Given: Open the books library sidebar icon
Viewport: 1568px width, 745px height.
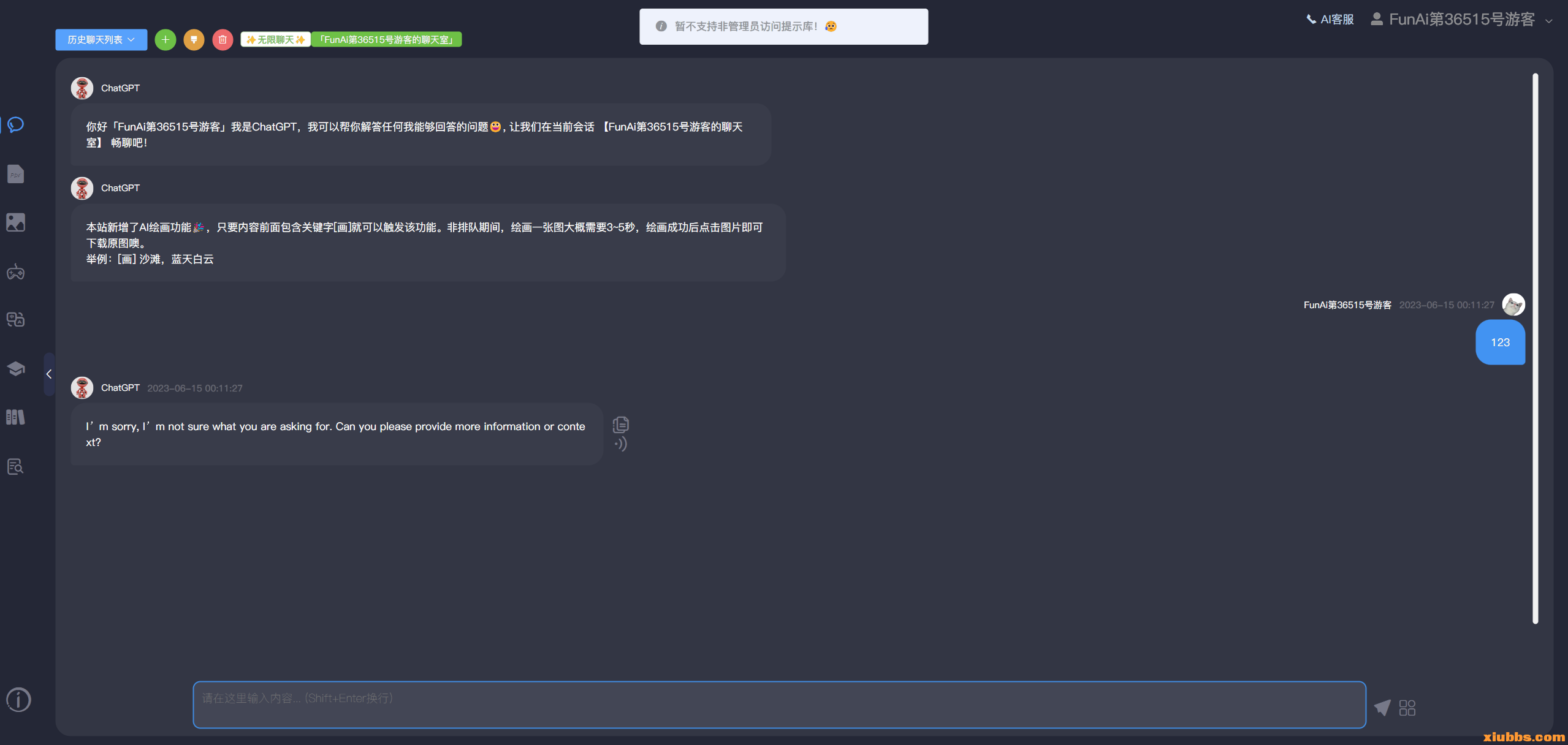Looking at the screenshot, I should point(16,417).
